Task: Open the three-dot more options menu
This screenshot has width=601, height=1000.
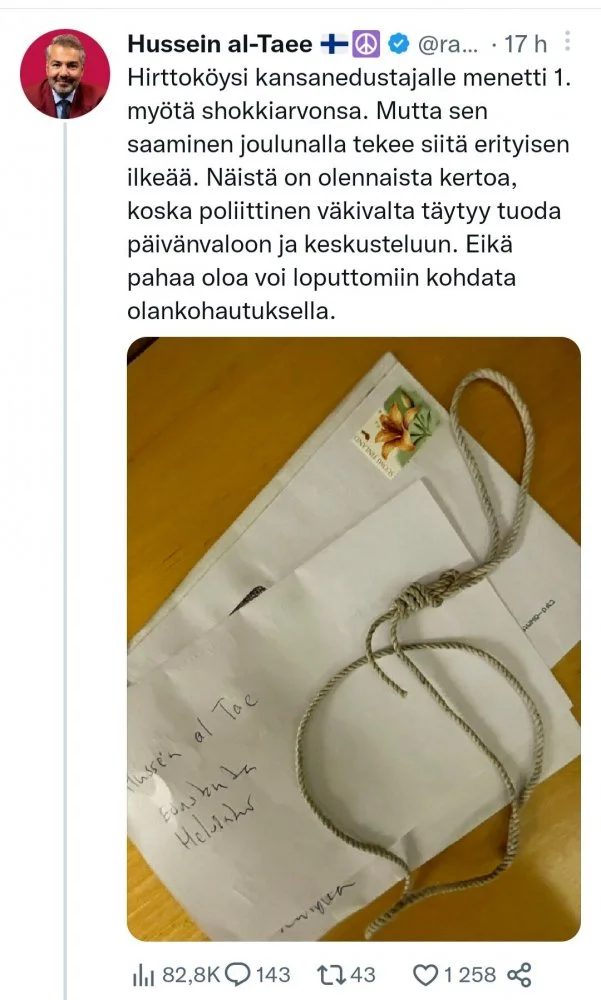Action: click(567, 41)
